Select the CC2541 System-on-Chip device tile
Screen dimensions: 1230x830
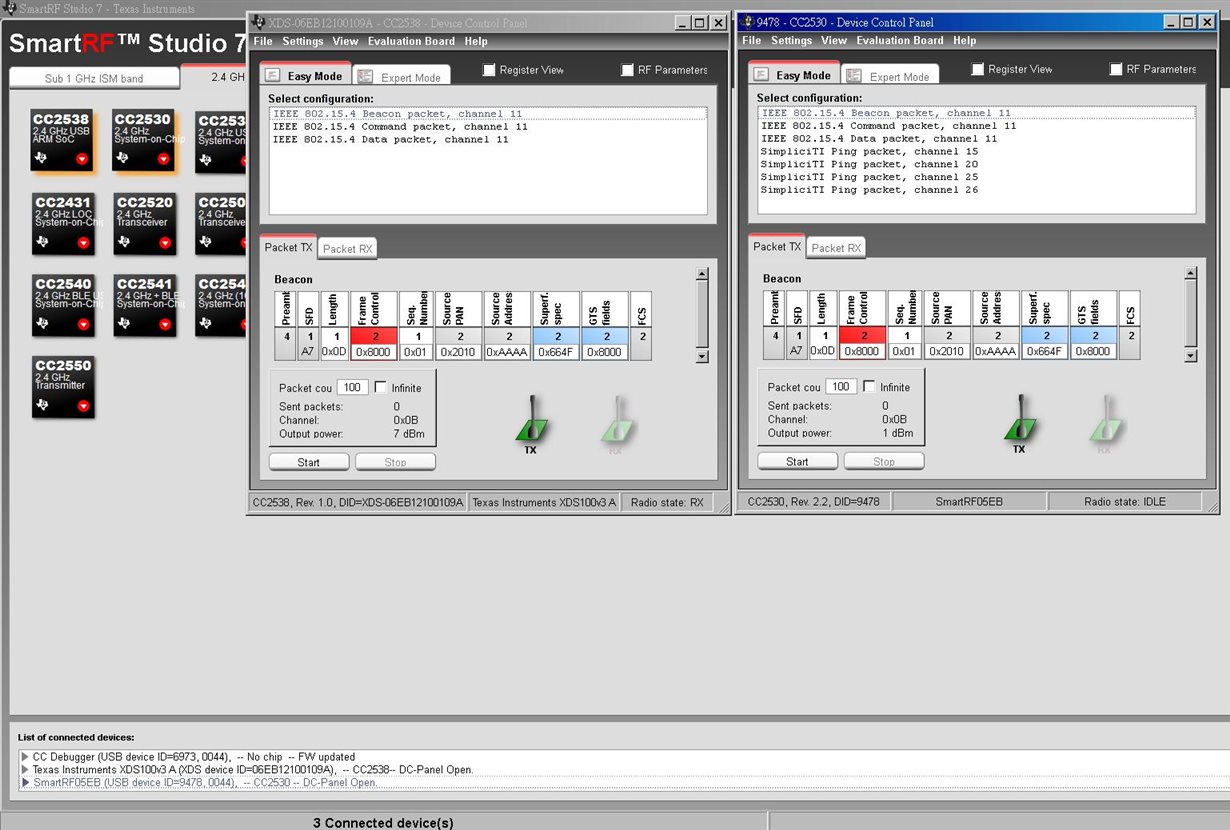[145, 306]
